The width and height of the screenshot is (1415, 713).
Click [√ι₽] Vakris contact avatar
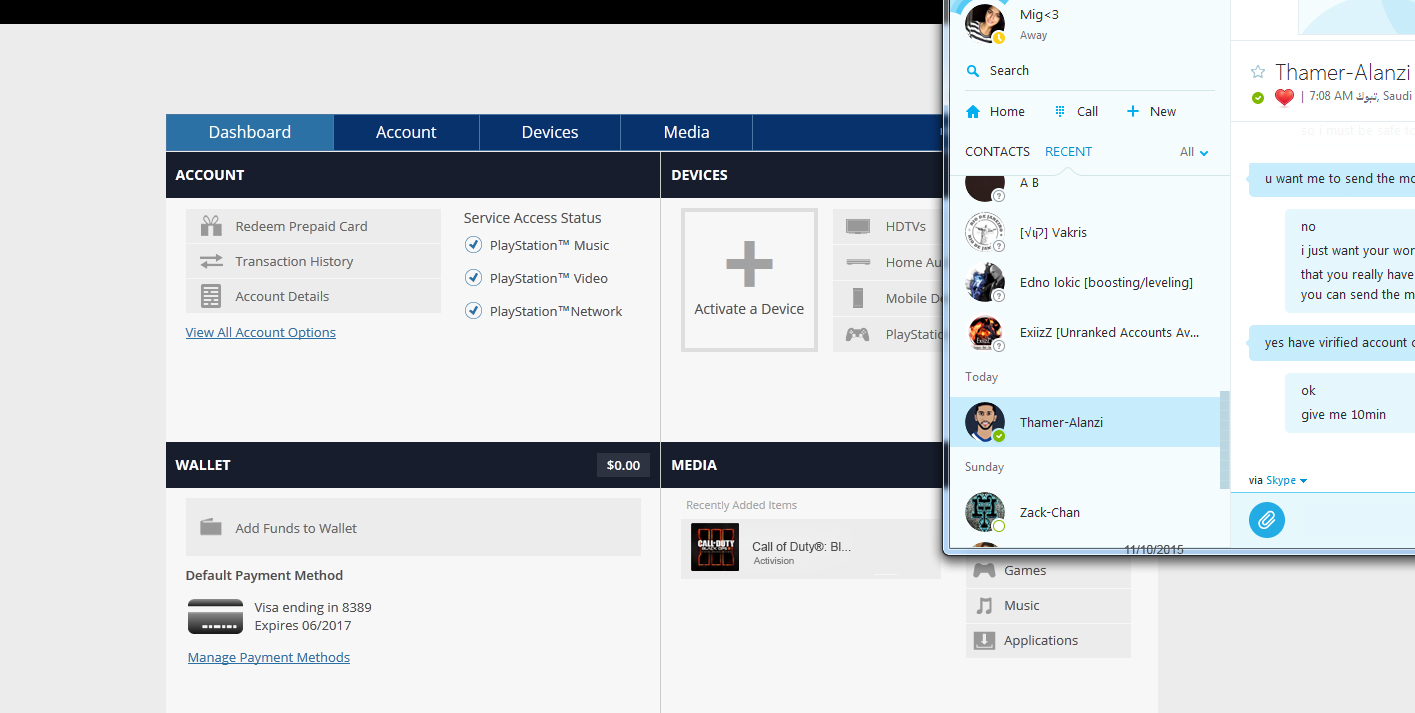985,232
